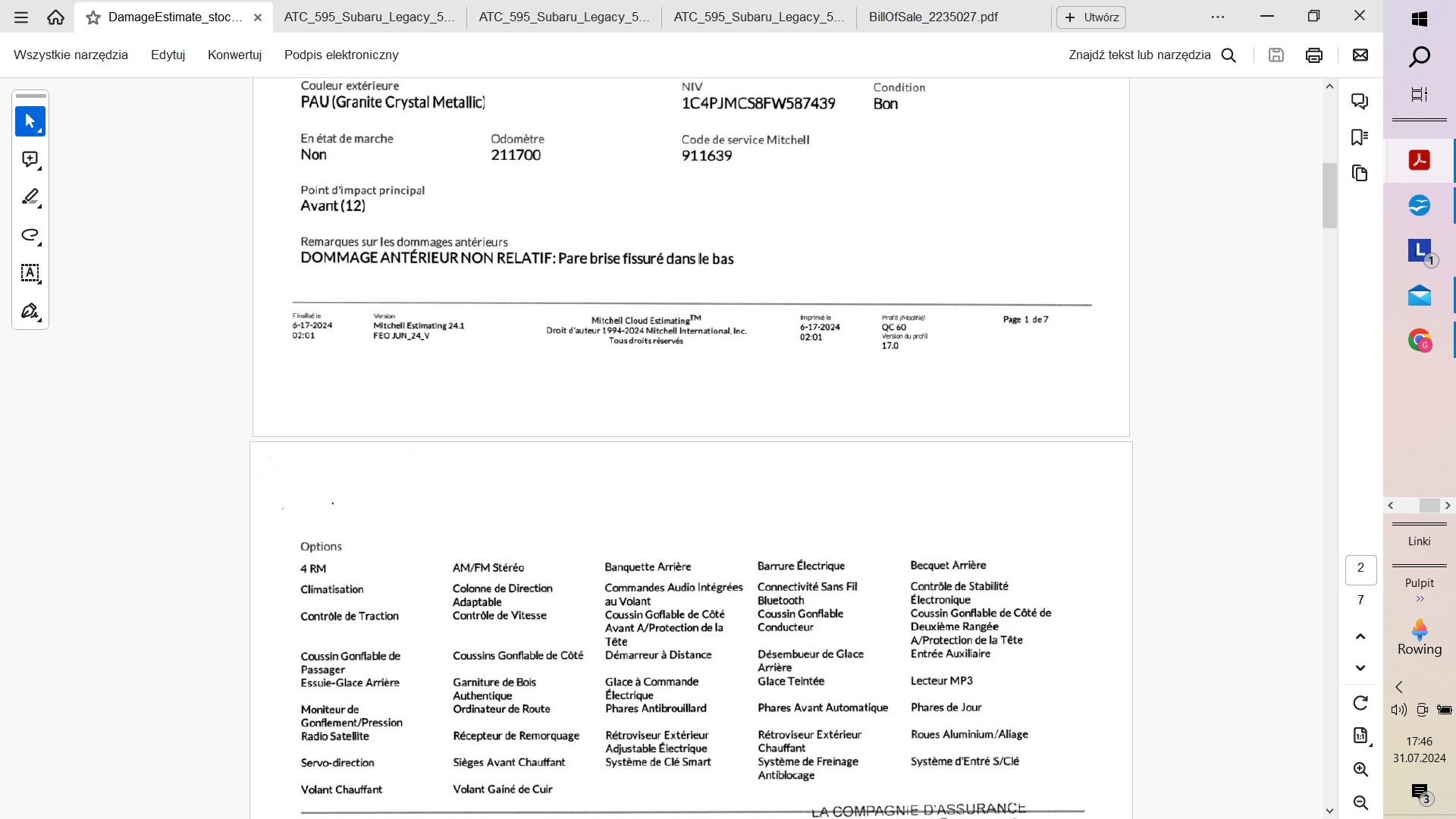The height and width of the screenshot is (819, 1456).
Task: Open Wszystkie narzędzia menu
Action: [71, 55]
